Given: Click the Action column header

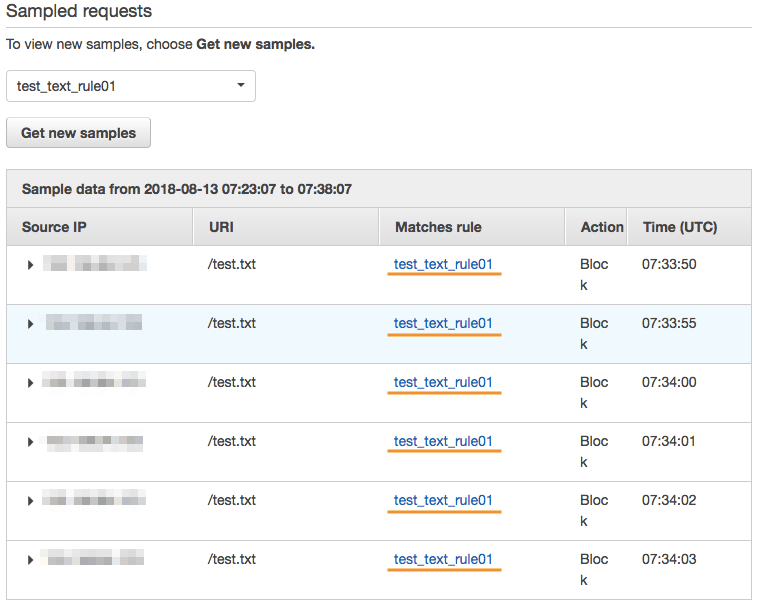Looking at the screenshot, I should pos(602,227).
